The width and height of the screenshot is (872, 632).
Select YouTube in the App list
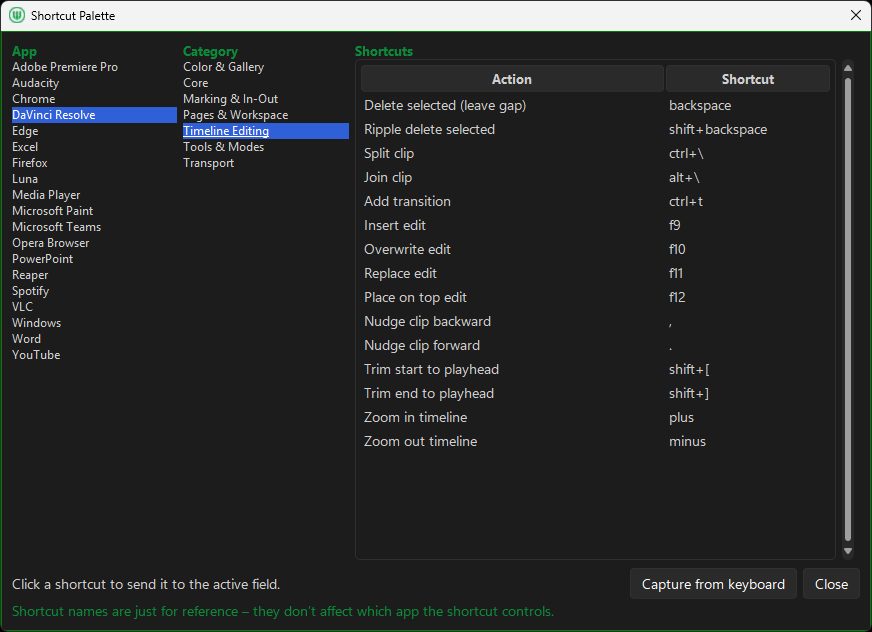(x=35, y=354)
